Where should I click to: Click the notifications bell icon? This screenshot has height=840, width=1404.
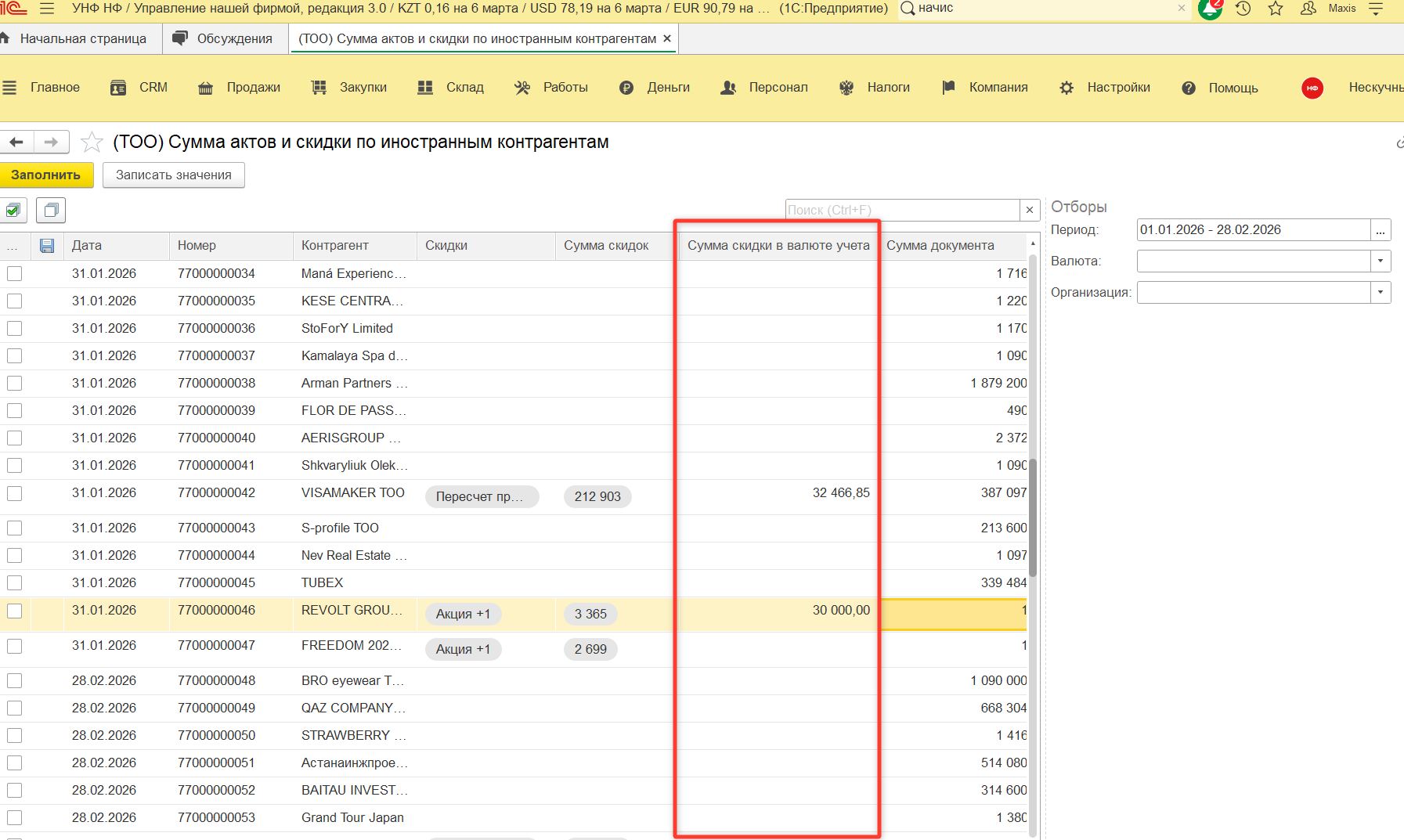pyautogui.click(x=1210, y=9)
